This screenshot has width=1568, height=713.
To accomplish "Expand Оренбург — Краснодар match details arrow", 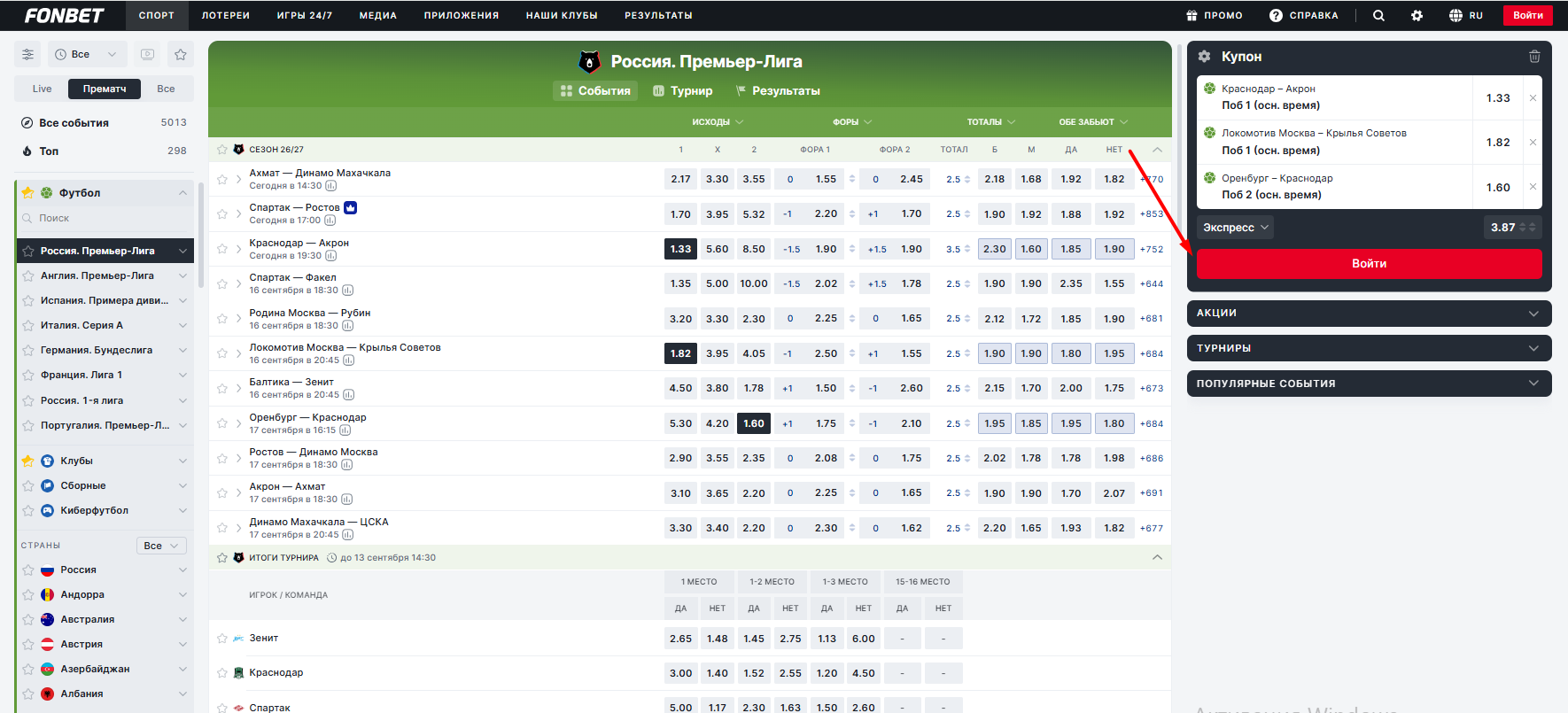I will point(239,423).
